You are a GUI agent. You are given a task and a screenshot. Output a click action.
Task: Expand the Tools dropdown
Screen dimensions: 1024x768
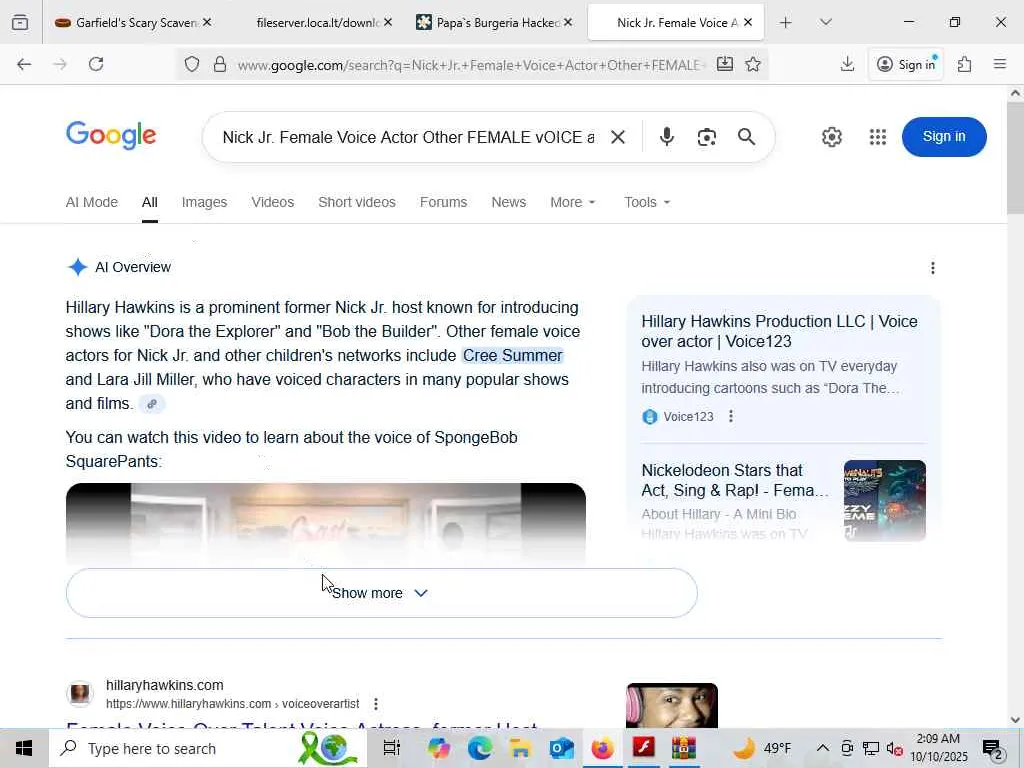tap(647, 202)
